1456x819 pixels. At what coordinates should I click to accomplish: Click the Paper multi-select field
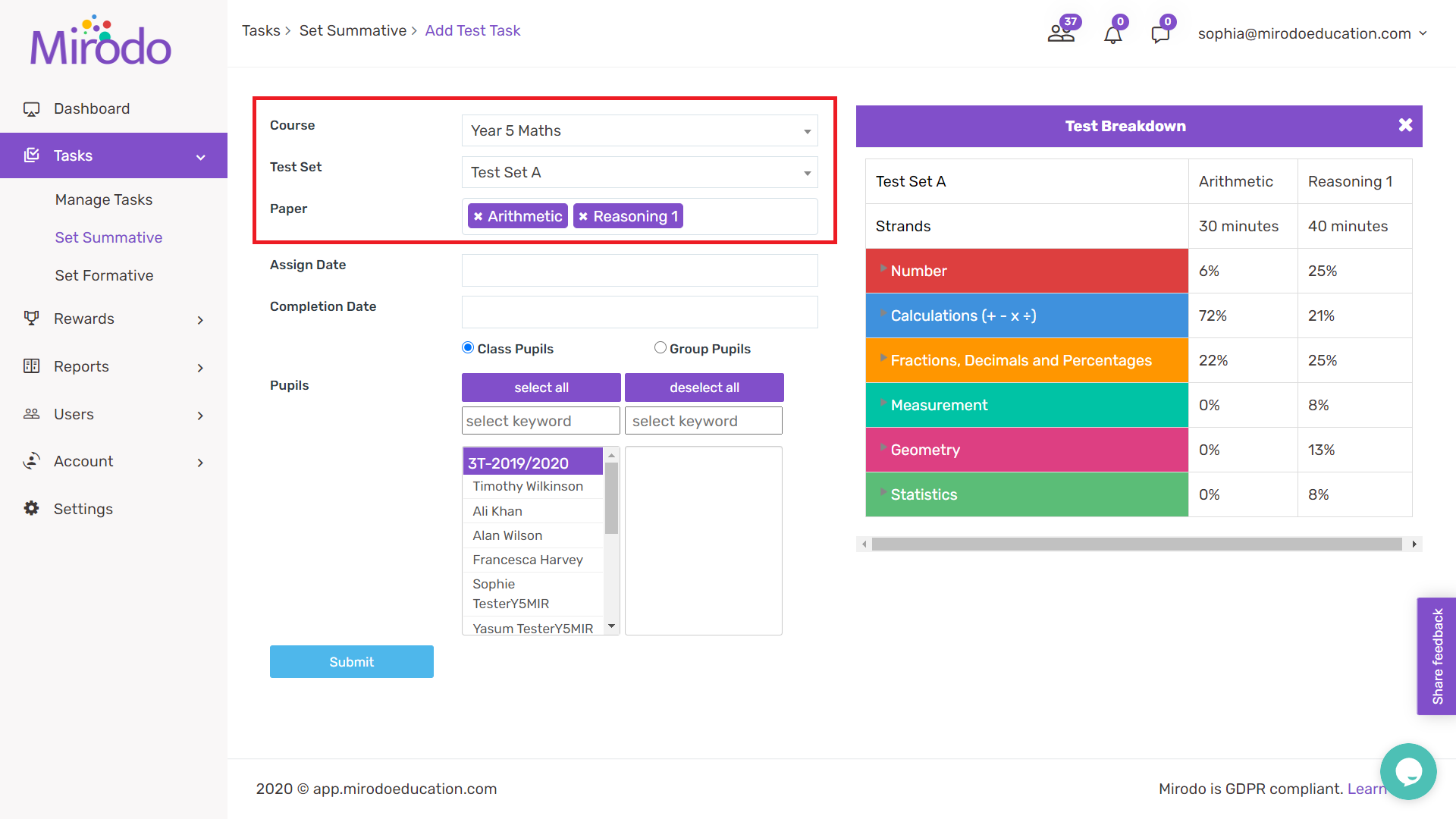click(x=639, y=216)
